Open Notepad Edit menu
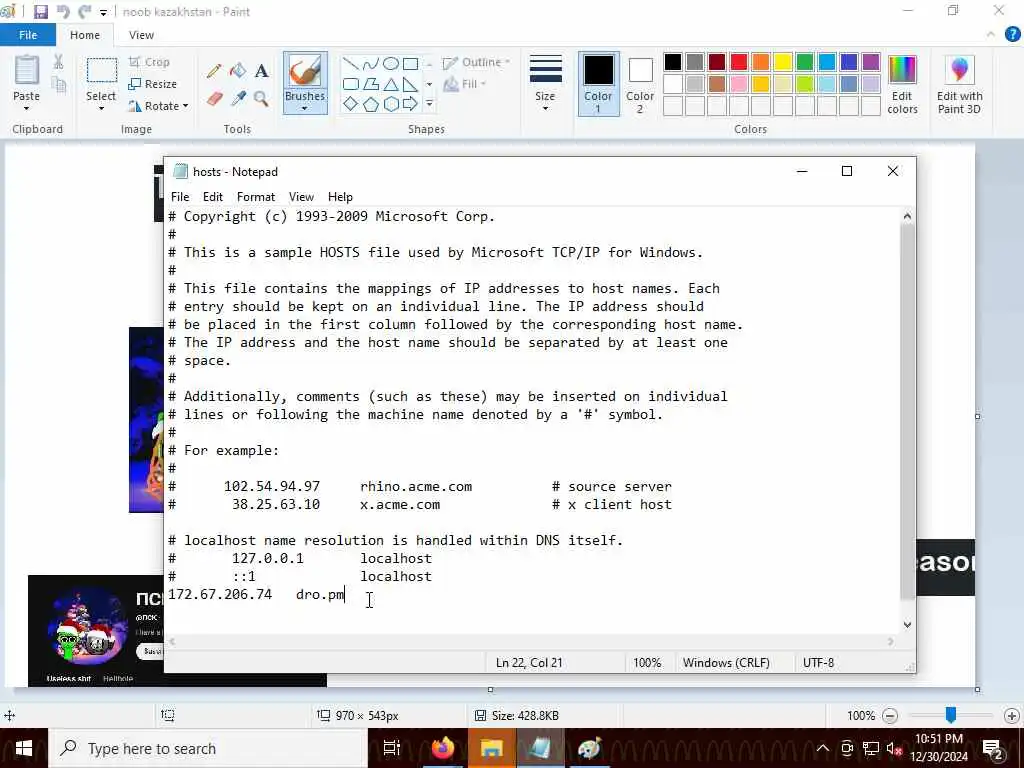The height and width of the screenshot is (768, 1024). pos(212,197)
